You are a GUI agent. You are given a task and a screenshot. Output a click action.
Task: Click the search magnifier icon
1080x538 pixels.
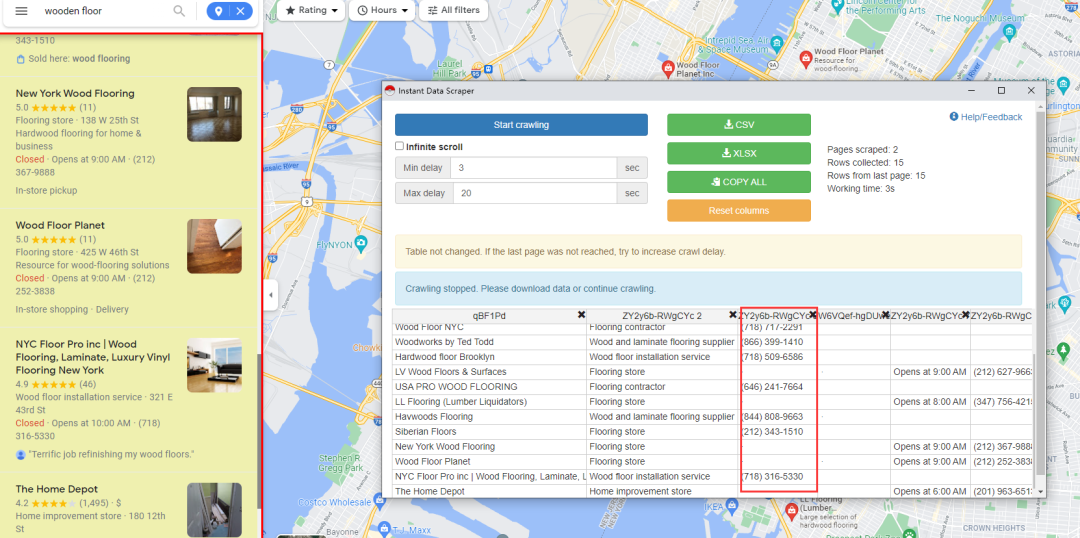(x=179, y=11)
